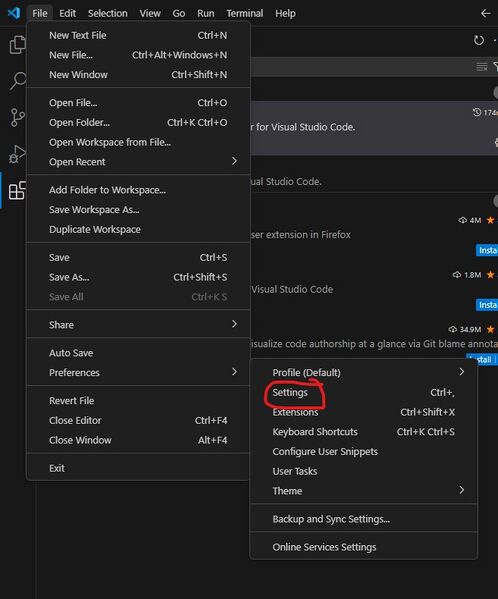This screenshot has height=599, width=498.
Task: Click the refresh extensions icon
Action: pyautogui.click(x=479, y=40)
